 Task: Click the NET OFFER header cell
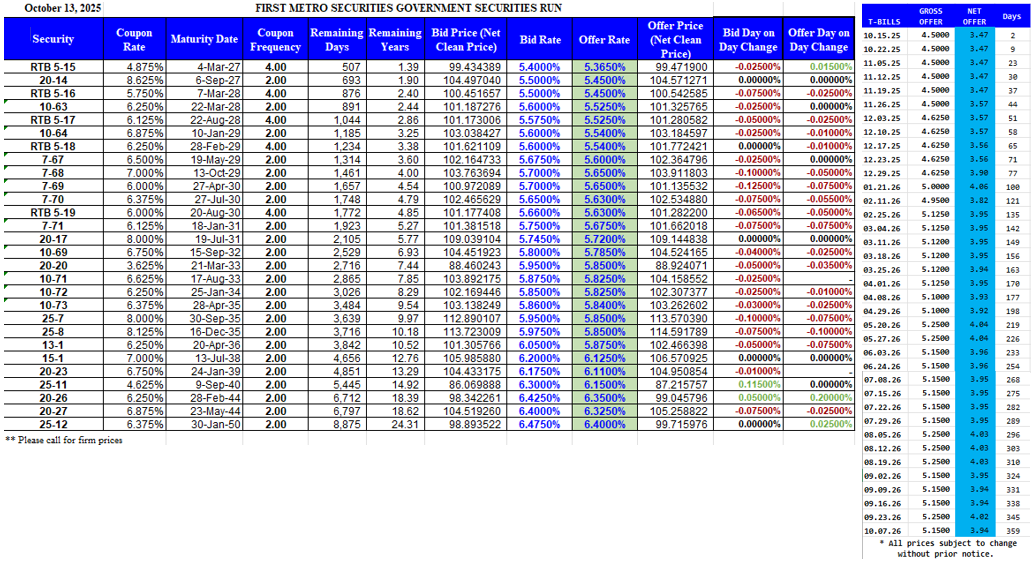[974, 16]
